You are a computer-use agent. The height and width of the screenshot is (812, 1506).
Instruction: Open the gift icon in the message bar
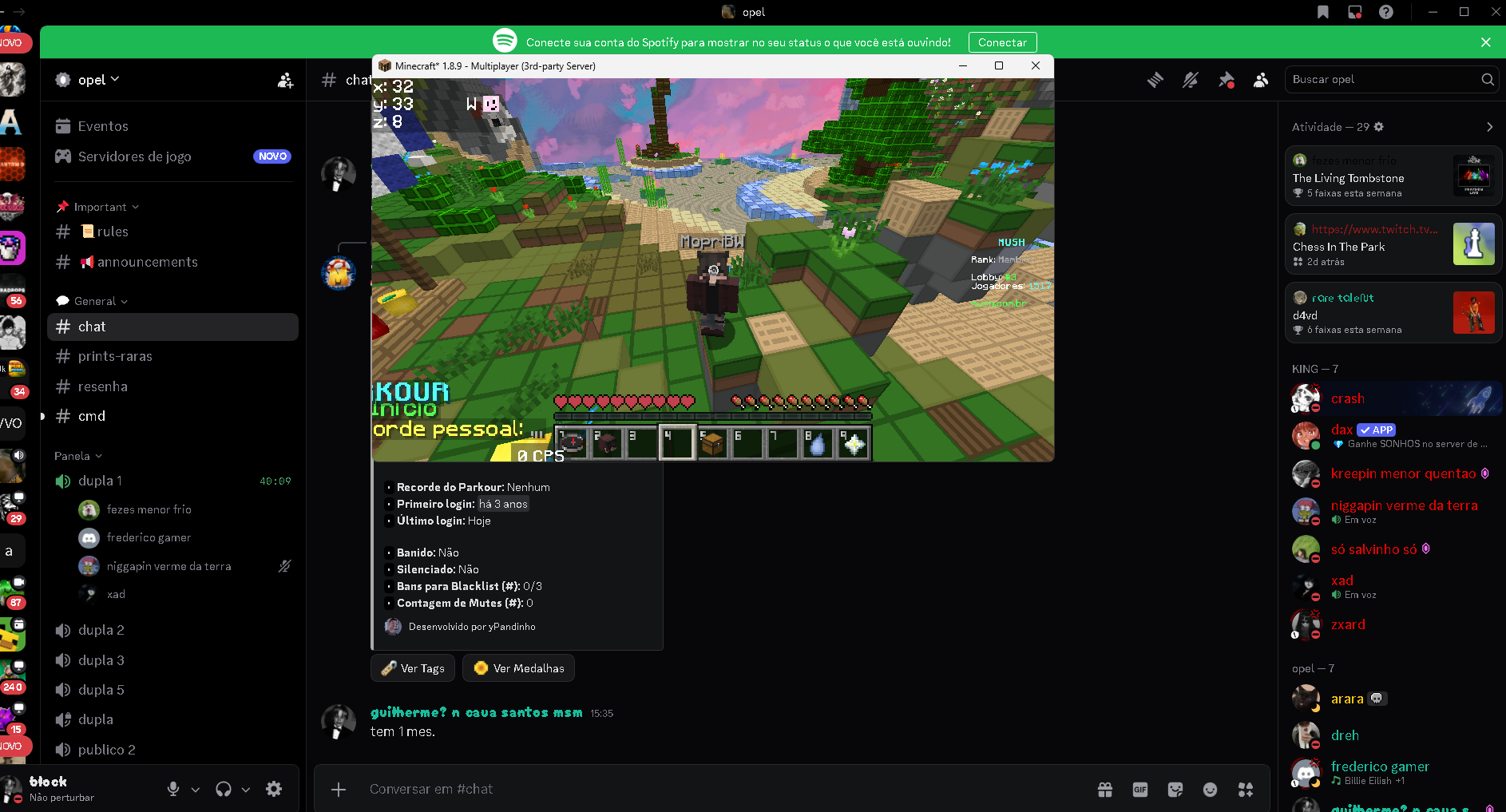click(1105, 789)
